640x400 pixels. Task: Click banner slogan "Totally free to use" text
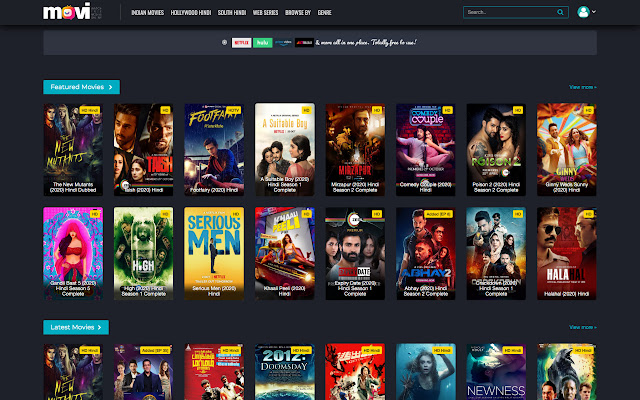click(x=393, y=42)
